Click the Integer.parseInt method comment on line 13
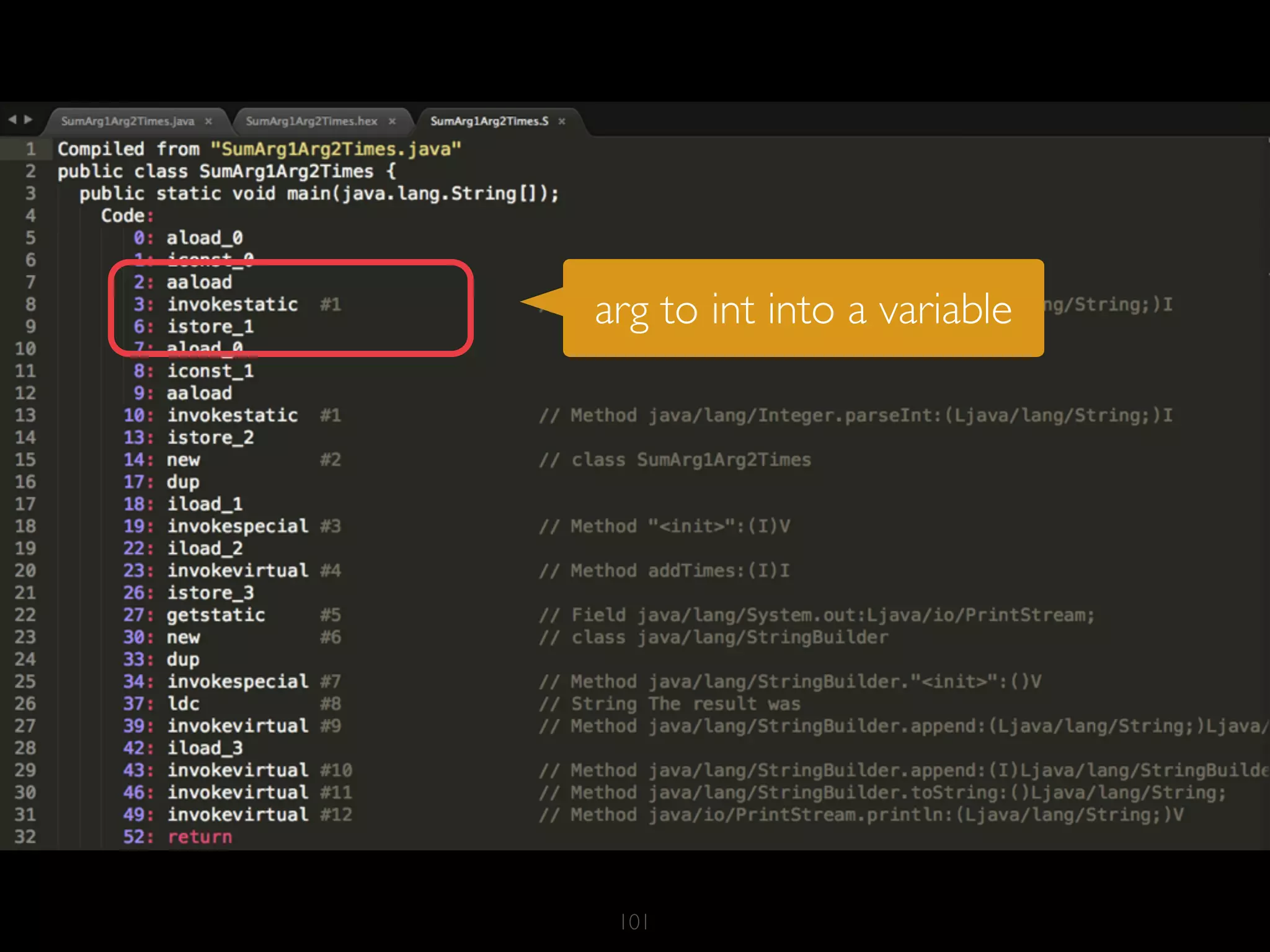This screenshot has width=1270, height=952. click(x=856, y=415)
